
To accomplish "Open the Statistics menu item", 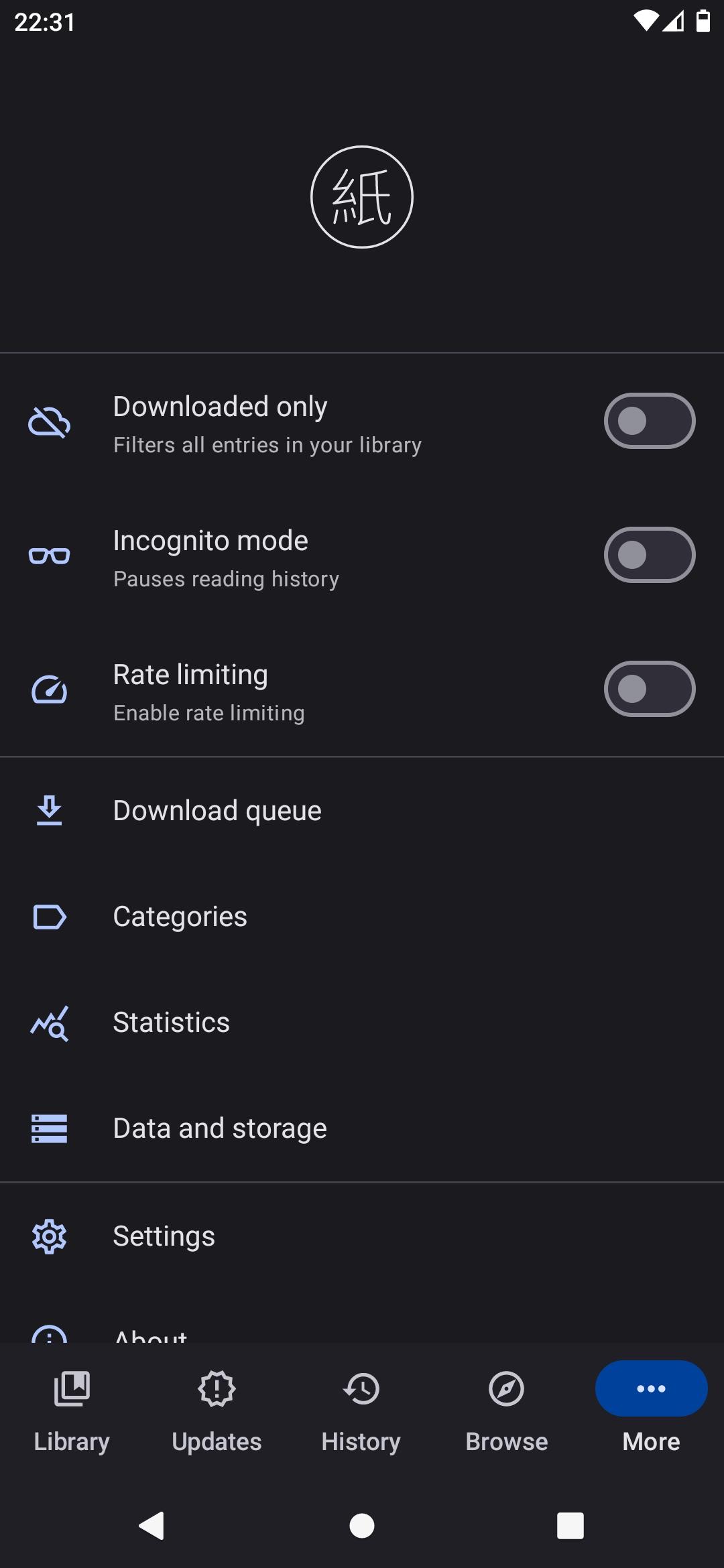I will click(x=172, y=1023).
